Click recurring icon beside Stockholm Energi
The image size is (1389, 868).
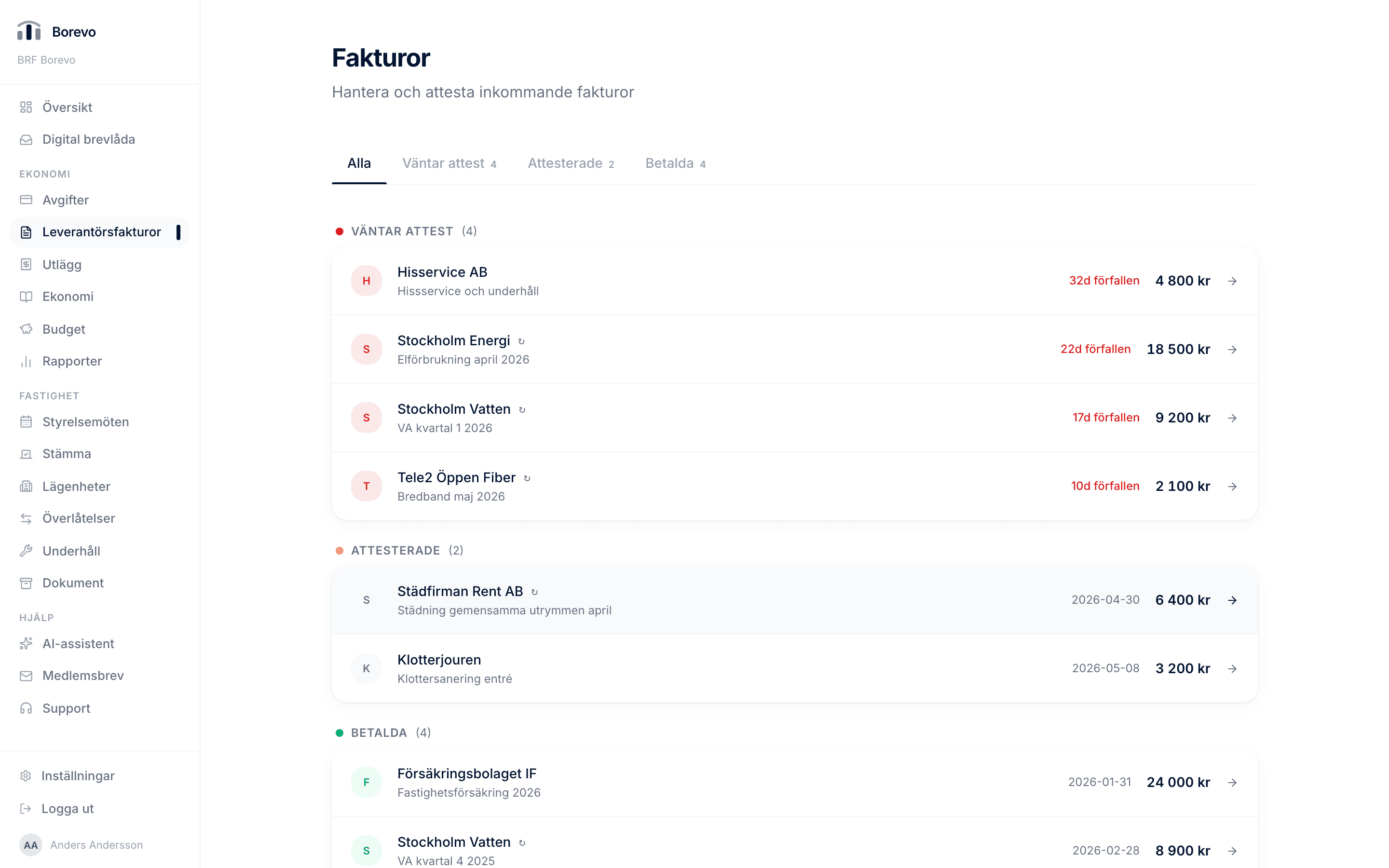point(521,341)
